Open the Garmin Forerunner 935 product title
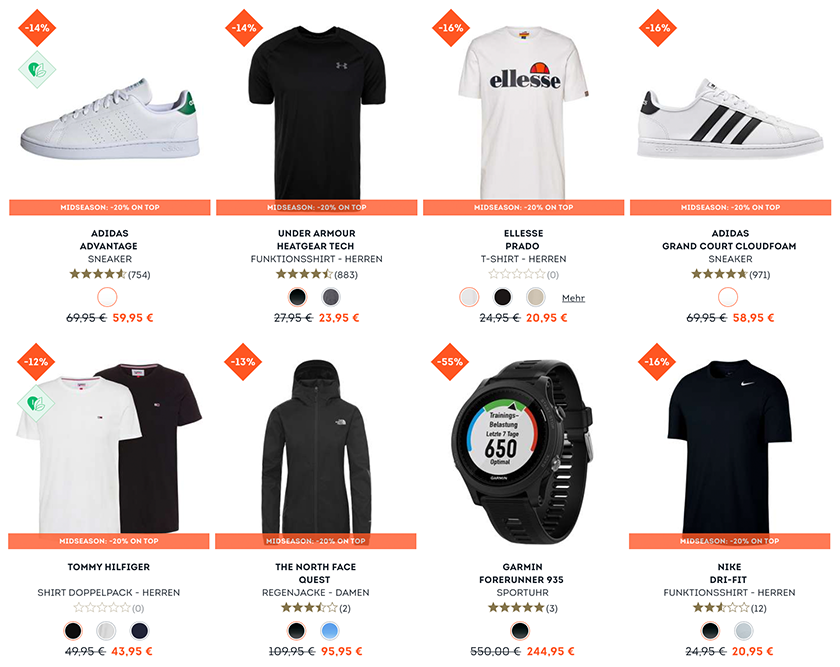The height and width of the screenshot is (667, 840). pos(522,573)
